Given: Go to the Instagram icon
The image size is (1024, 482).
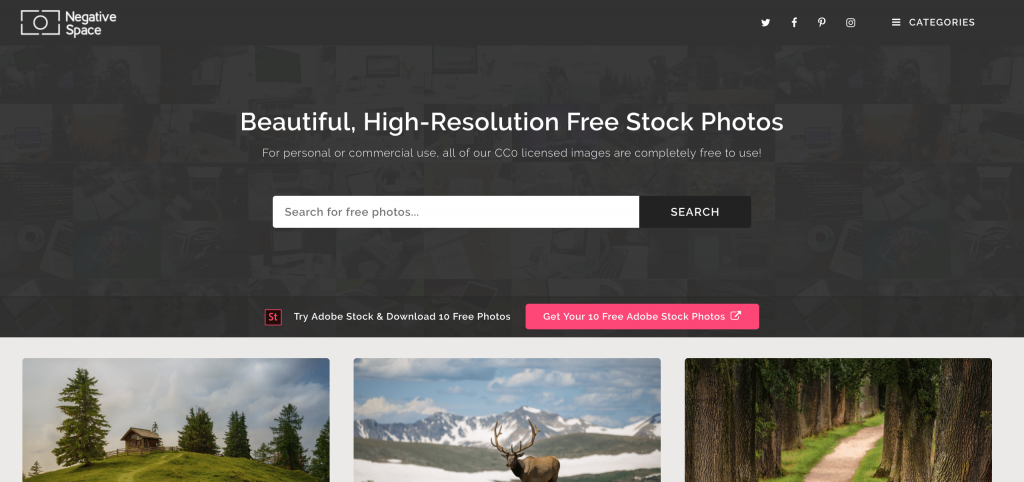Looking at the screenshot, I should (850, 22).
